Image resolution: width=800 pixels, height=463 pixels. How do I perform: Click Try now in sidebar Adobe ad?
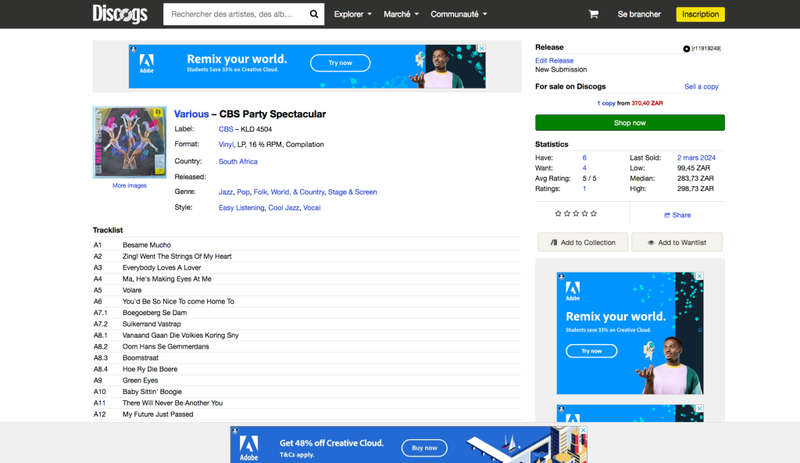pos(591,351)
